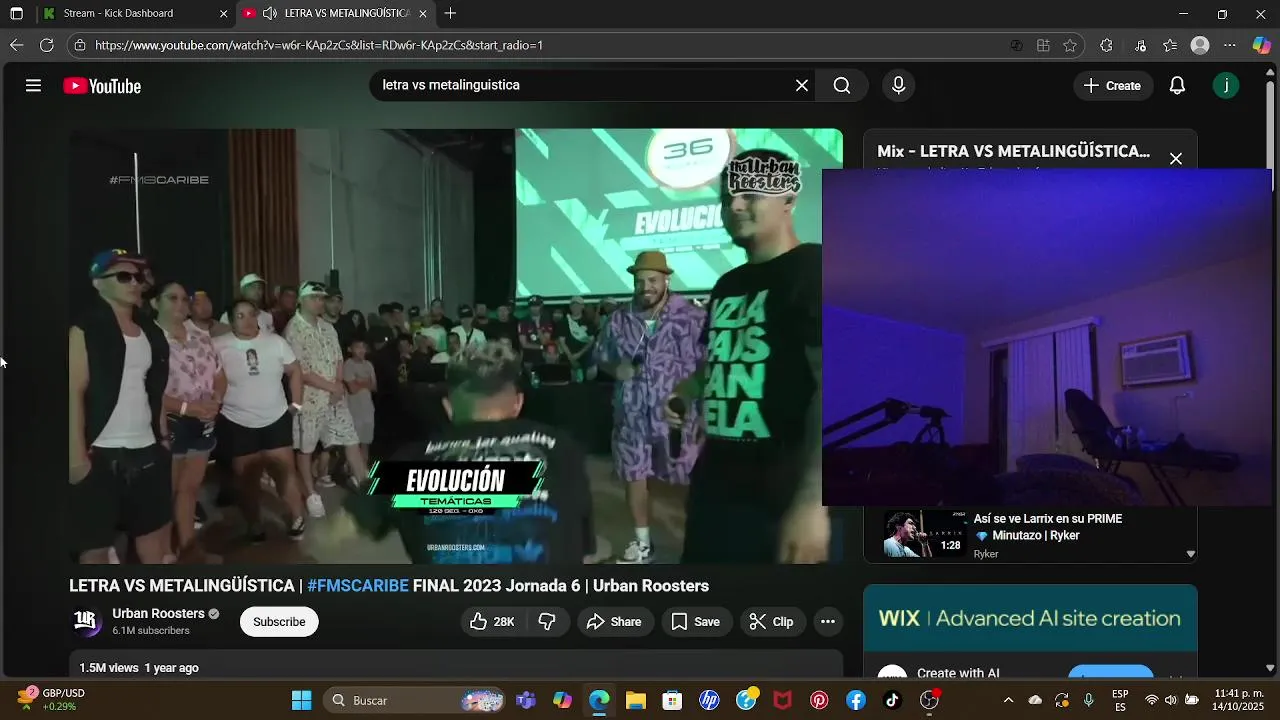Play the Larrix en su PRIME thumbnail
Screen dimensions: 1280x720
(925, 535)
